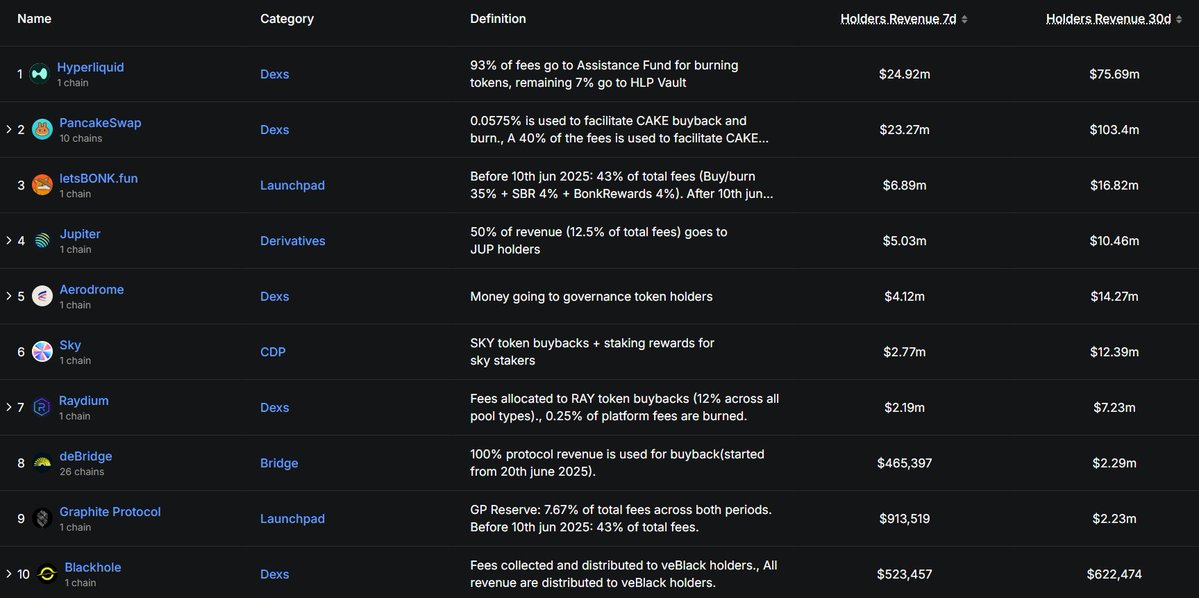This screenshot has width=1199, height=598.
Task: Sort by Holders Revenue 30d arrows
Action: (1178, 19)
